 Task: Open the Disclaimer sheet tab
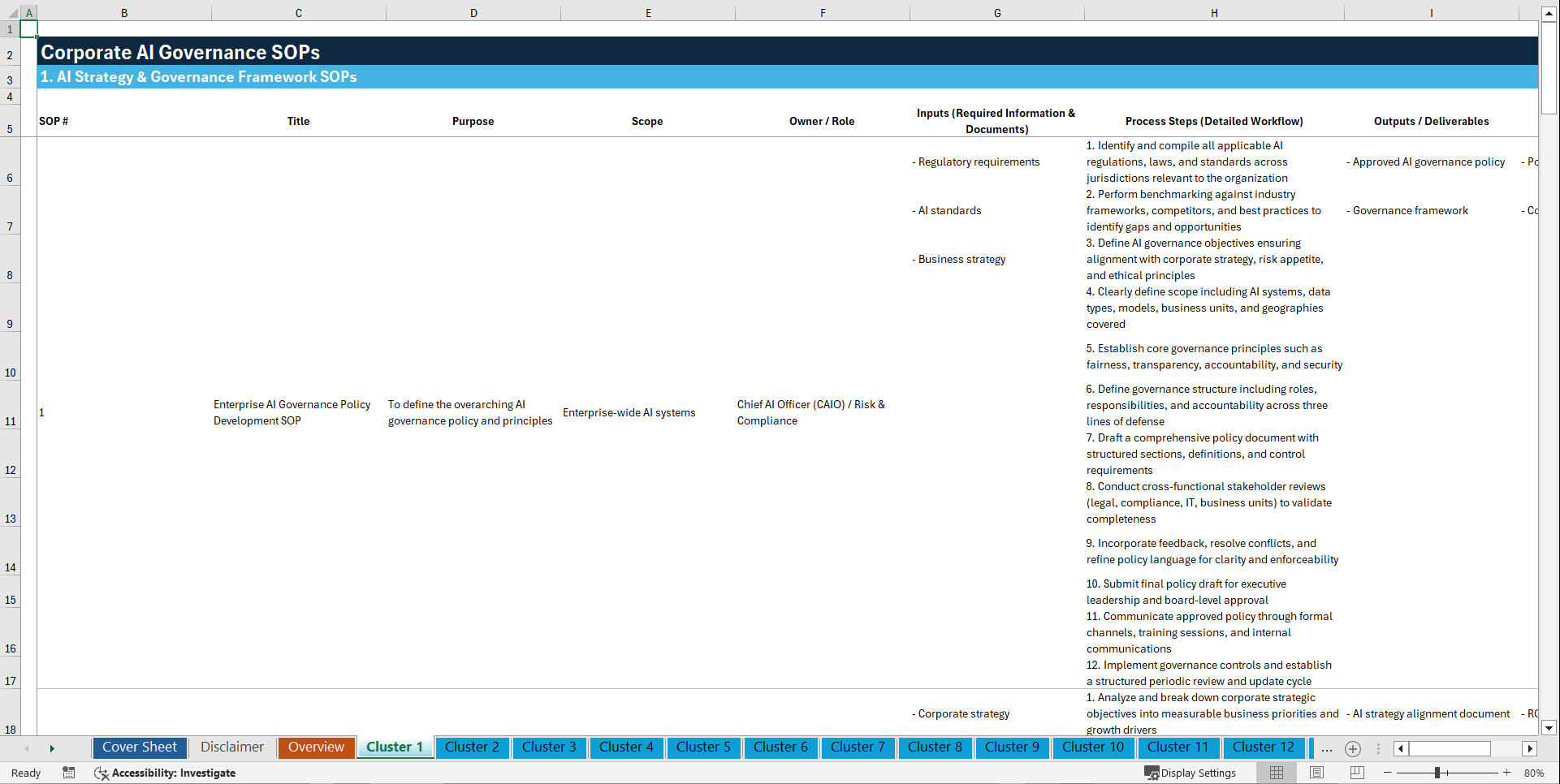point(231,747)
